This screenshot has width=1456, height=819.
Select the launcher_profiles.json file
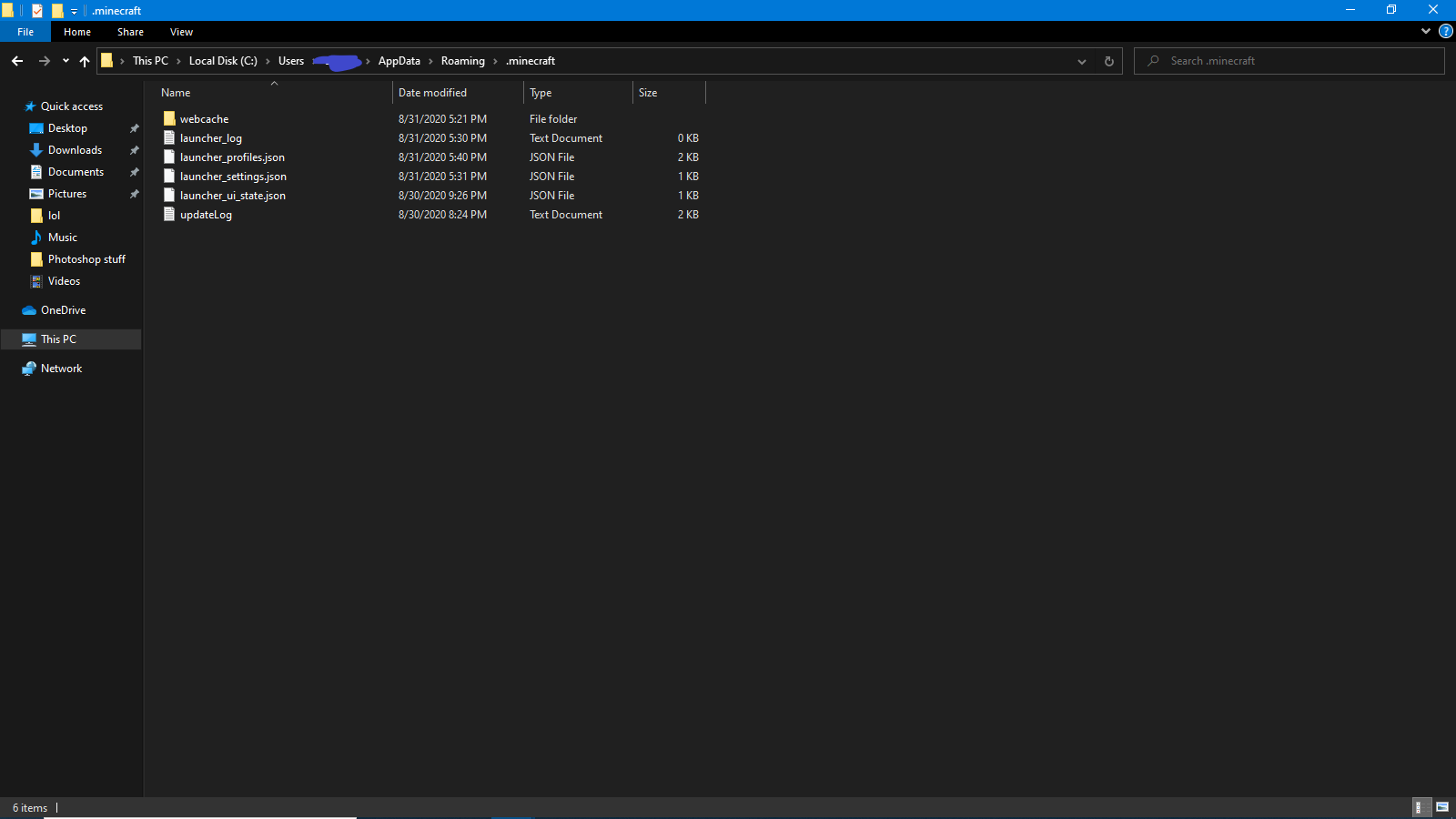pyautogui.click(x=232, y=157)
